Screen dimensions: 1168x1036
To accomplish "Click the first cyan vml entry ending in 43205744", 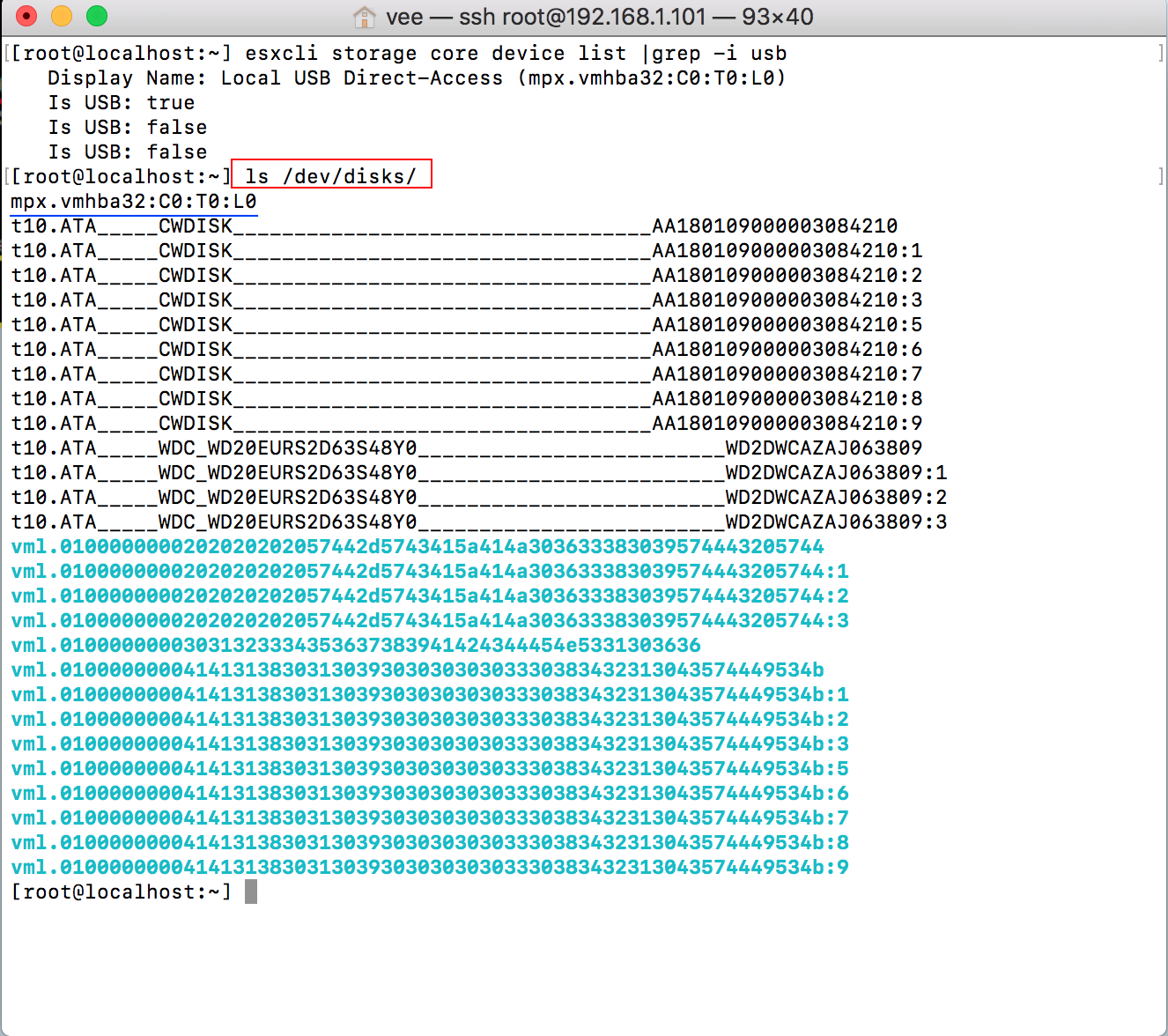I will [418, 547].
